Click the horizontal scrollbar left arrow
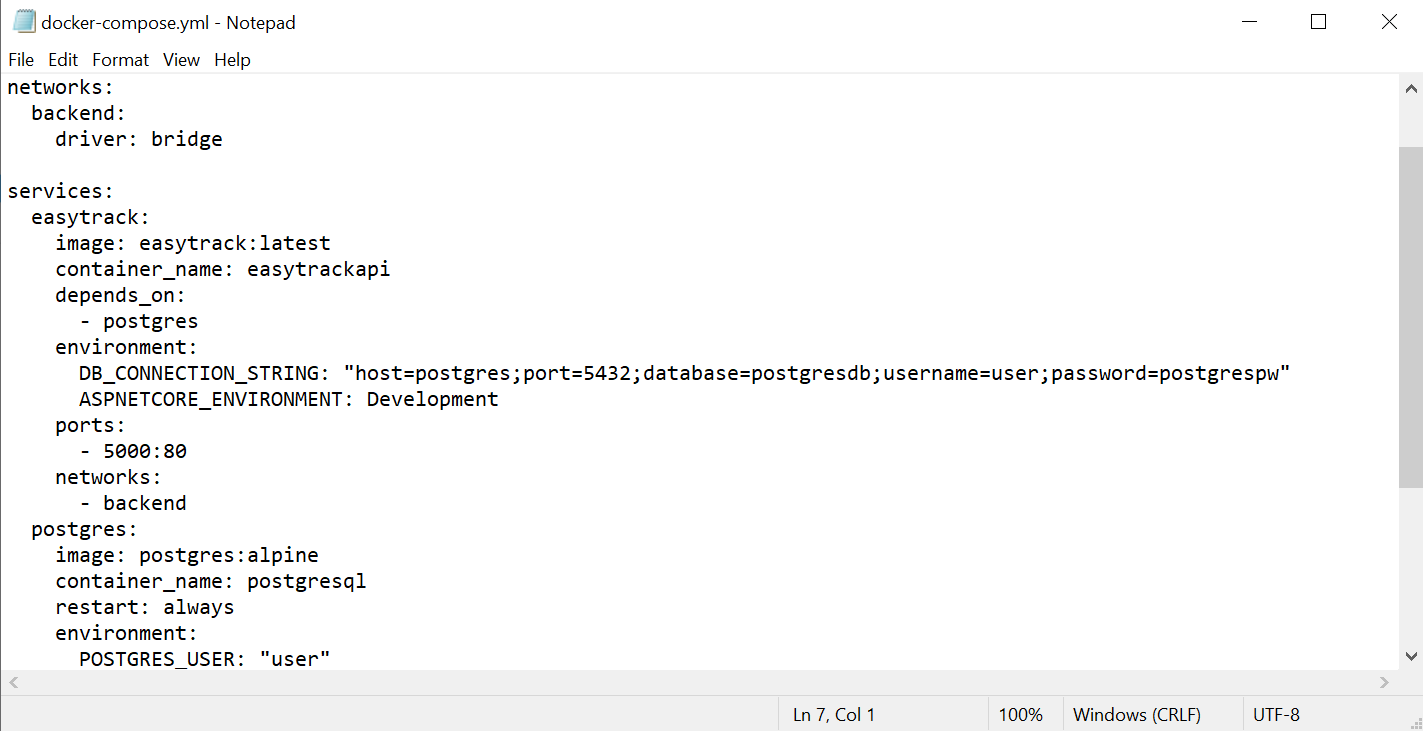Viewport: 1423px width, 731px height. coord(13,683)
